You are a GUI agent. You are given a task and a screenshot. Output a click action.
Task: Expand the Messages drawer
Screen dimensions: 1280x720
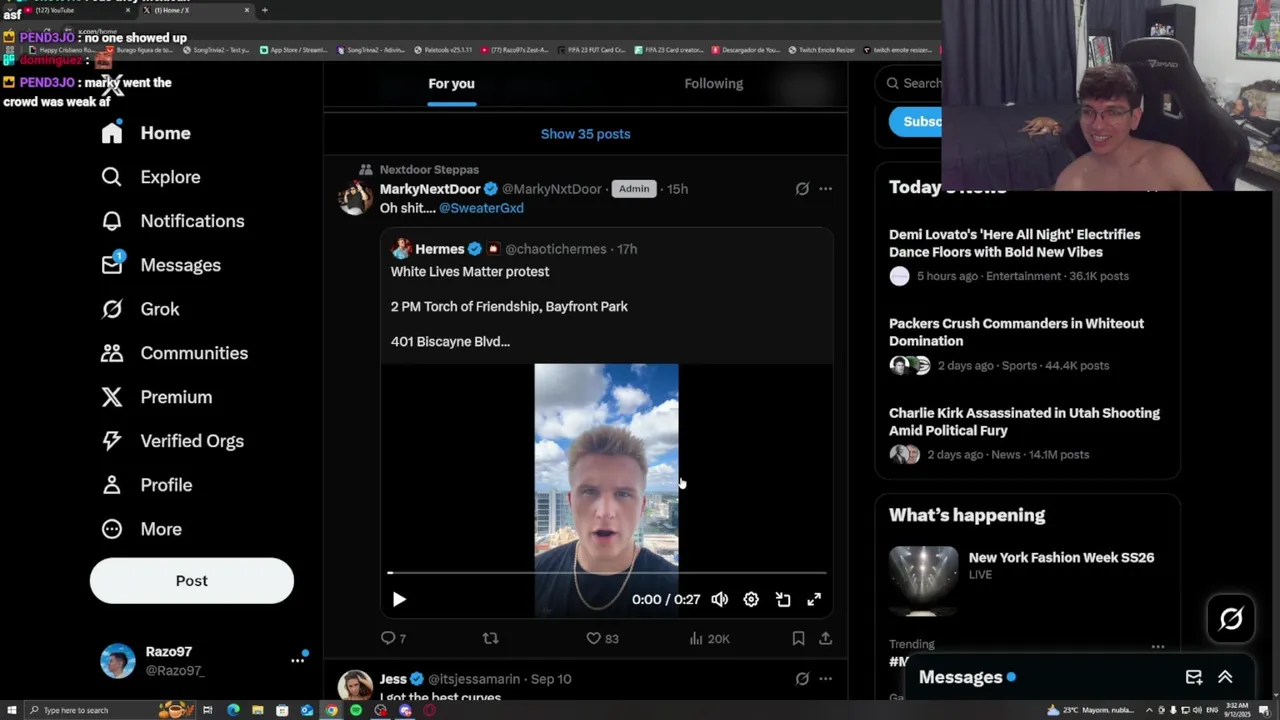(1225, 678)
